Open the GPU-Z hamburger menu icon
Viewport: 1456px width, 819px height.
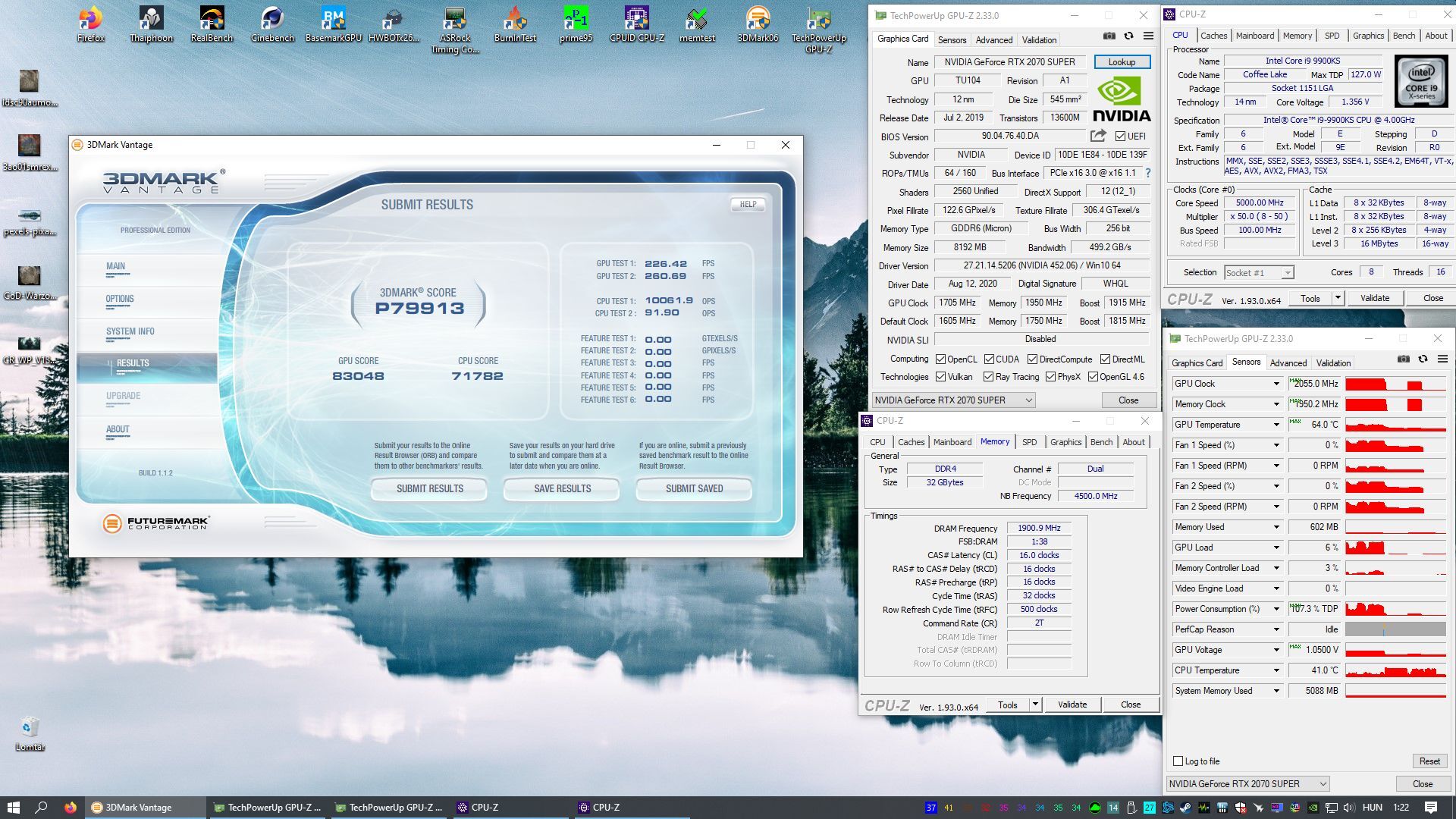1148,36
